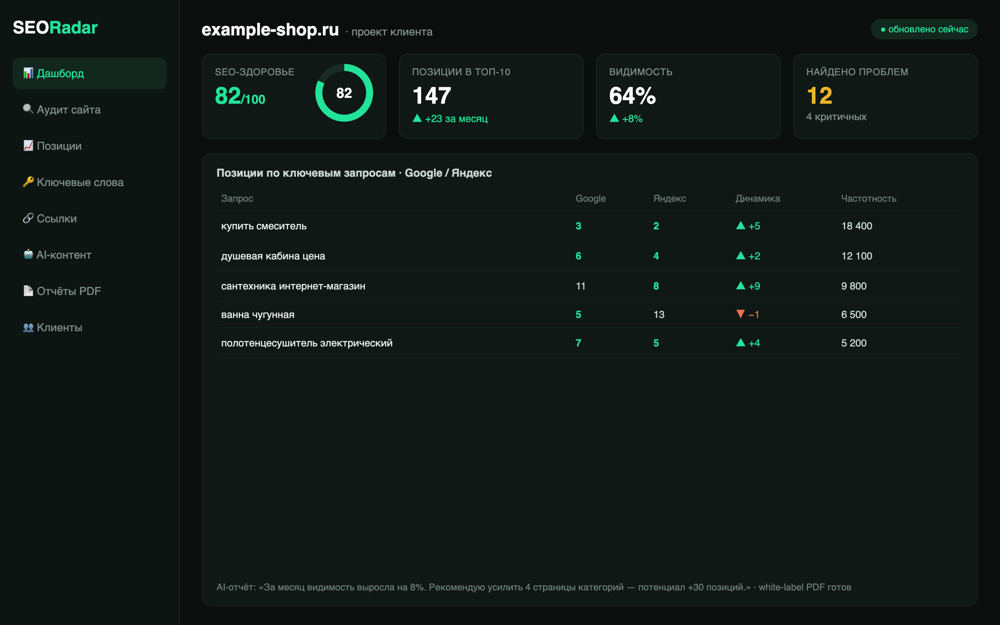Click the Частотность column header
Image resolution: width=1000 pixels, height=625 pixels.
(x=869, y=198)
